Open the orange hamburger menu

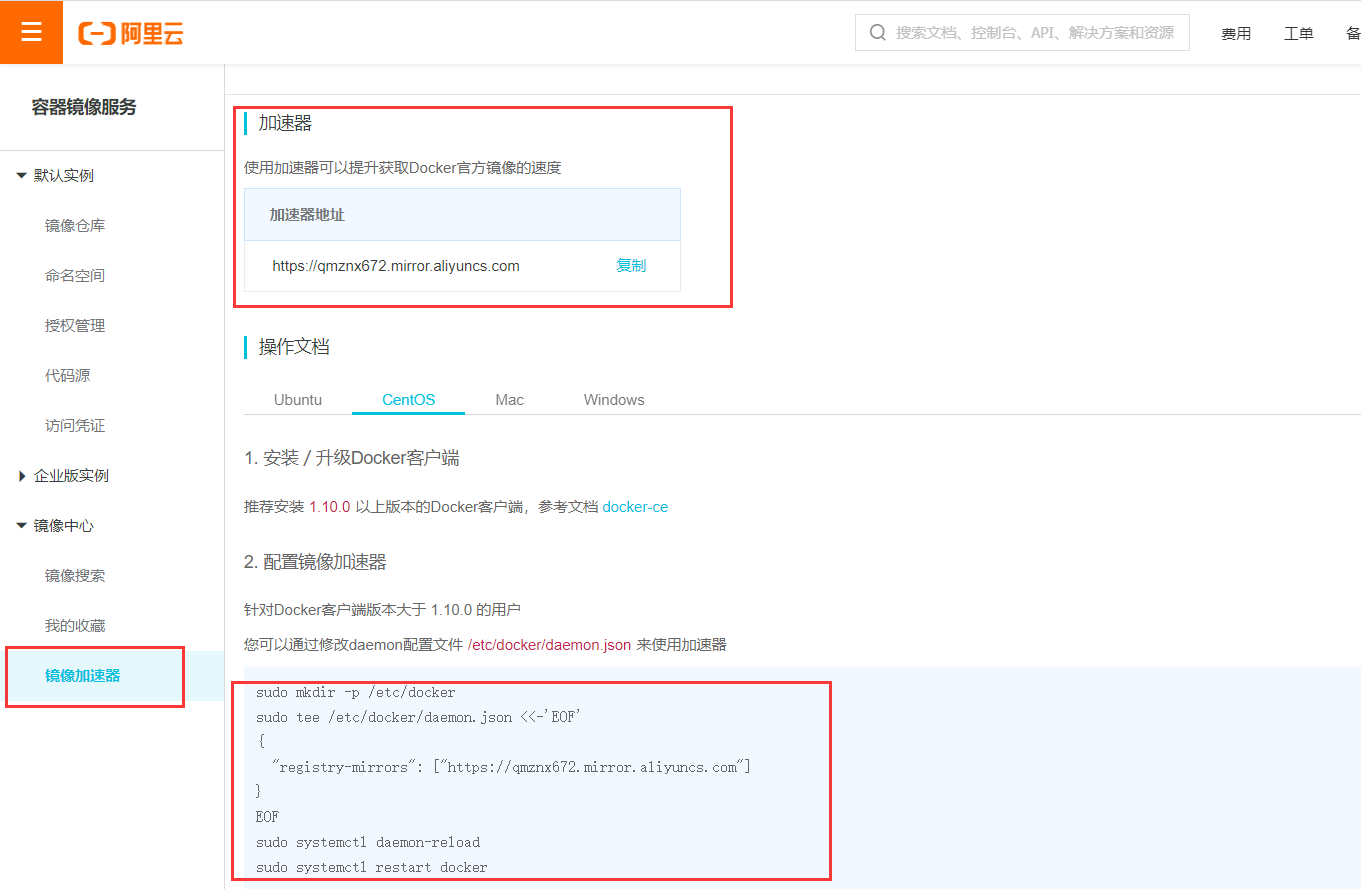point(31,32)
